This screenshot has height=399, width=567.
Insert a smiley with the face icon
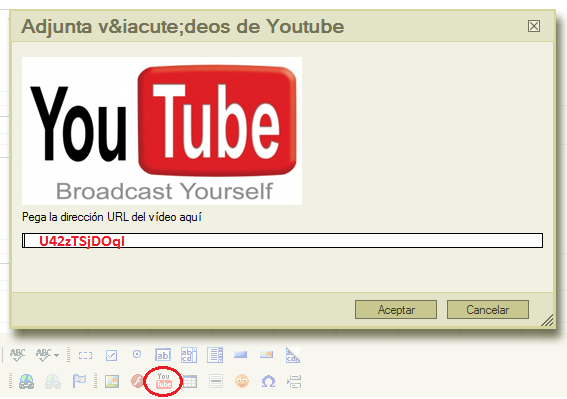click(x=242, y=381)
